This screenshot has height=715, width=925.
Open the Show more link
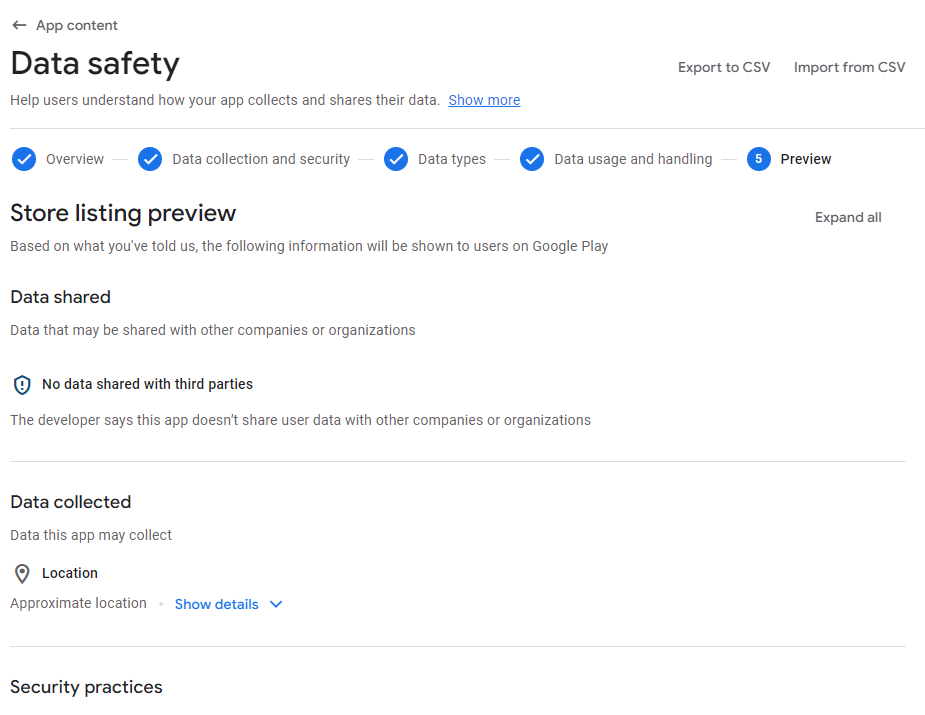pyautogui.click(x=484, y=100)
